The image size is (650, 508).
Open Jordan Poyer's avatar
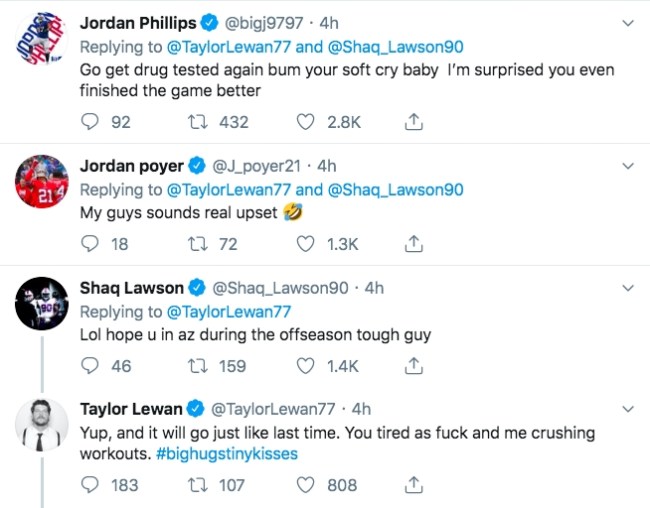coord(41,185)
